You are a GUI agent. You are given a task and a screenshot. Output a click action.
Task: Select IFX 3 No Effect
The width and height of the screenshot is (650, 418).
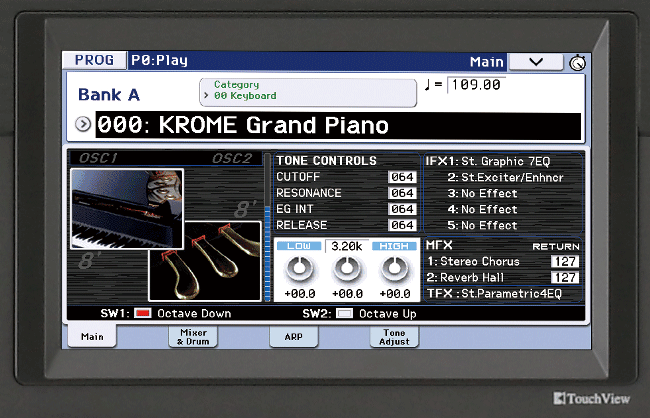click(x=483, y=194)
